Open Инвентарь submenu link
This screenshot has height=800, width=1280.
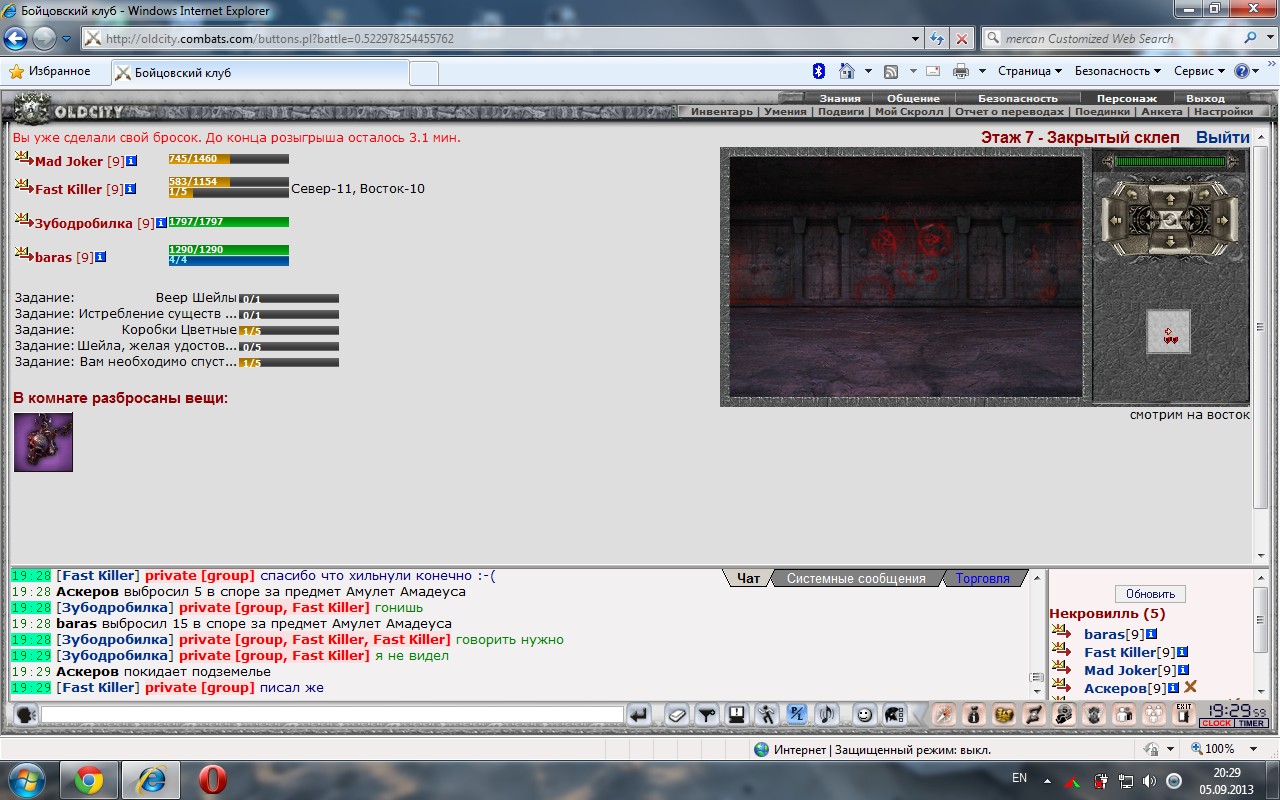pyautogui.click(x=722, y=112)
